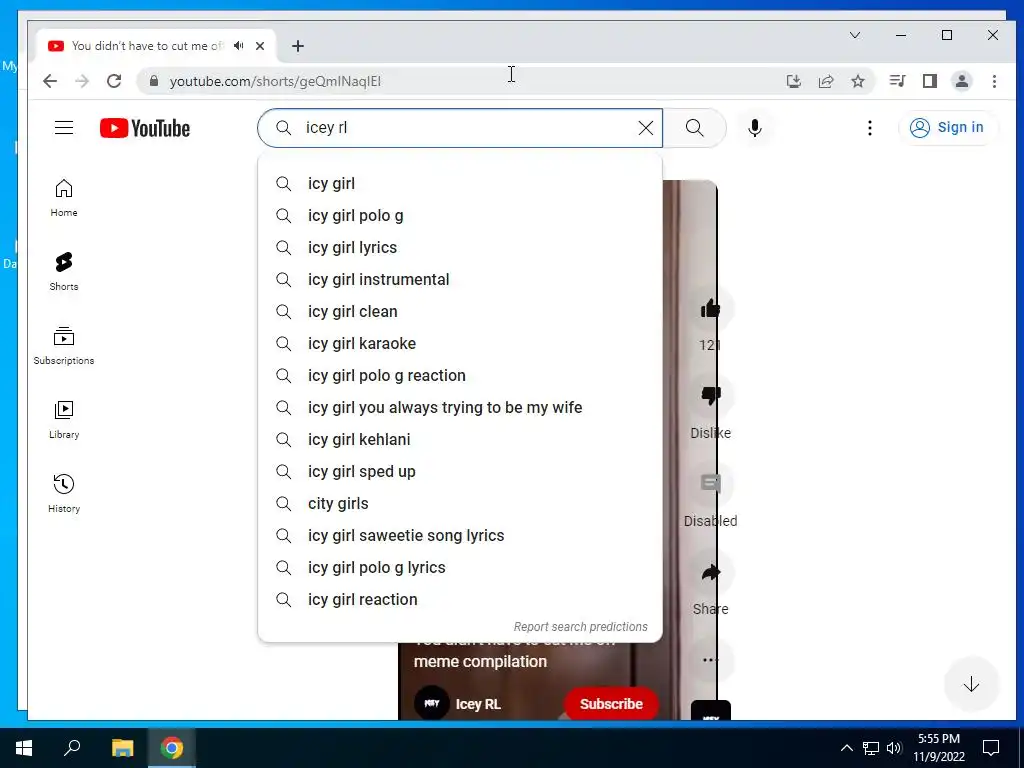Select suggestion 'icy girl clean'
This screenshot has width=1024, height=768.
(x=460, y=312)
